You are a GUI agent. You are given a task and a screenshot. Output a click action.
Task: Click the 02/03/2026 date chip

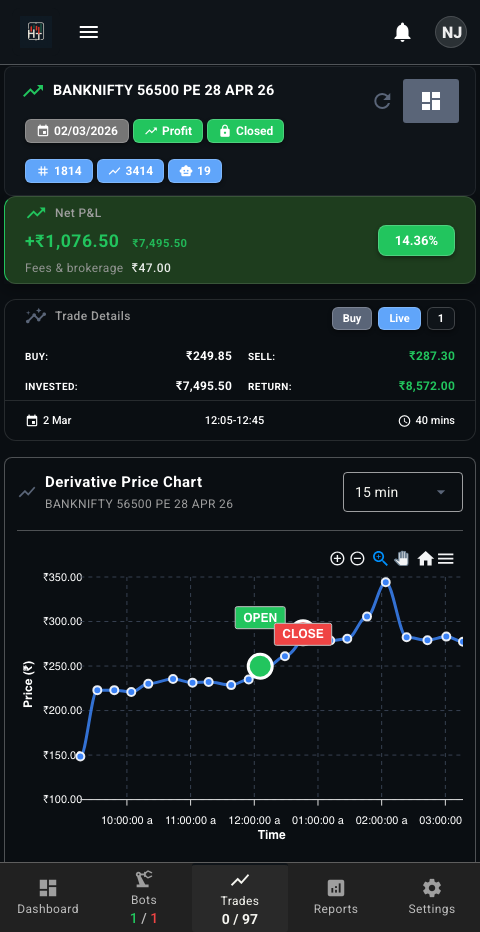point(77,131)
